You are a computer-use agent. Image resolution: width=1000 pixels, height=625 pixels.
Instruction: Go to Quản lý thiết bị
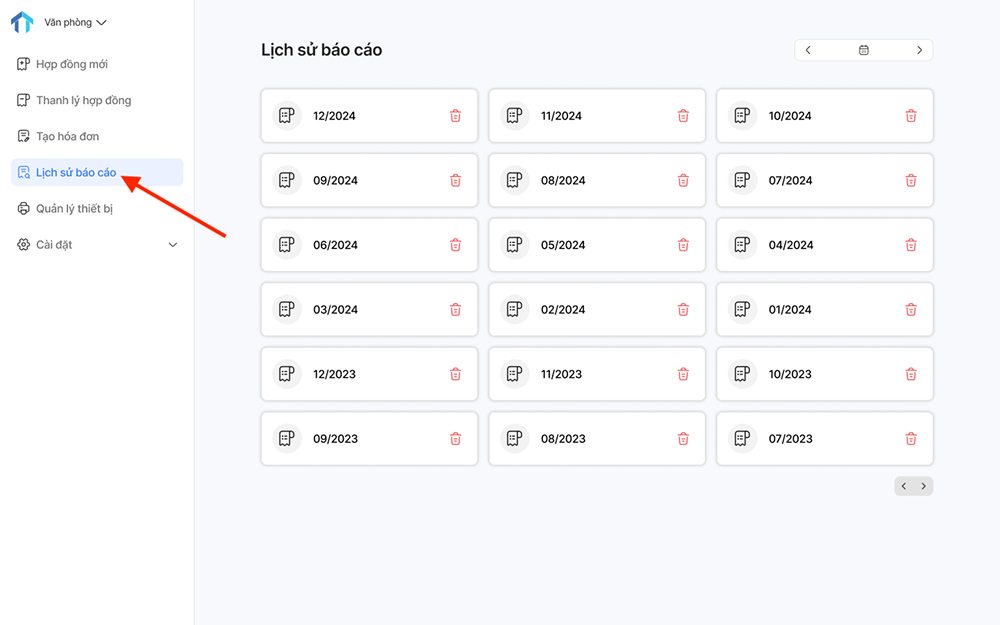[x=74, y=209]
